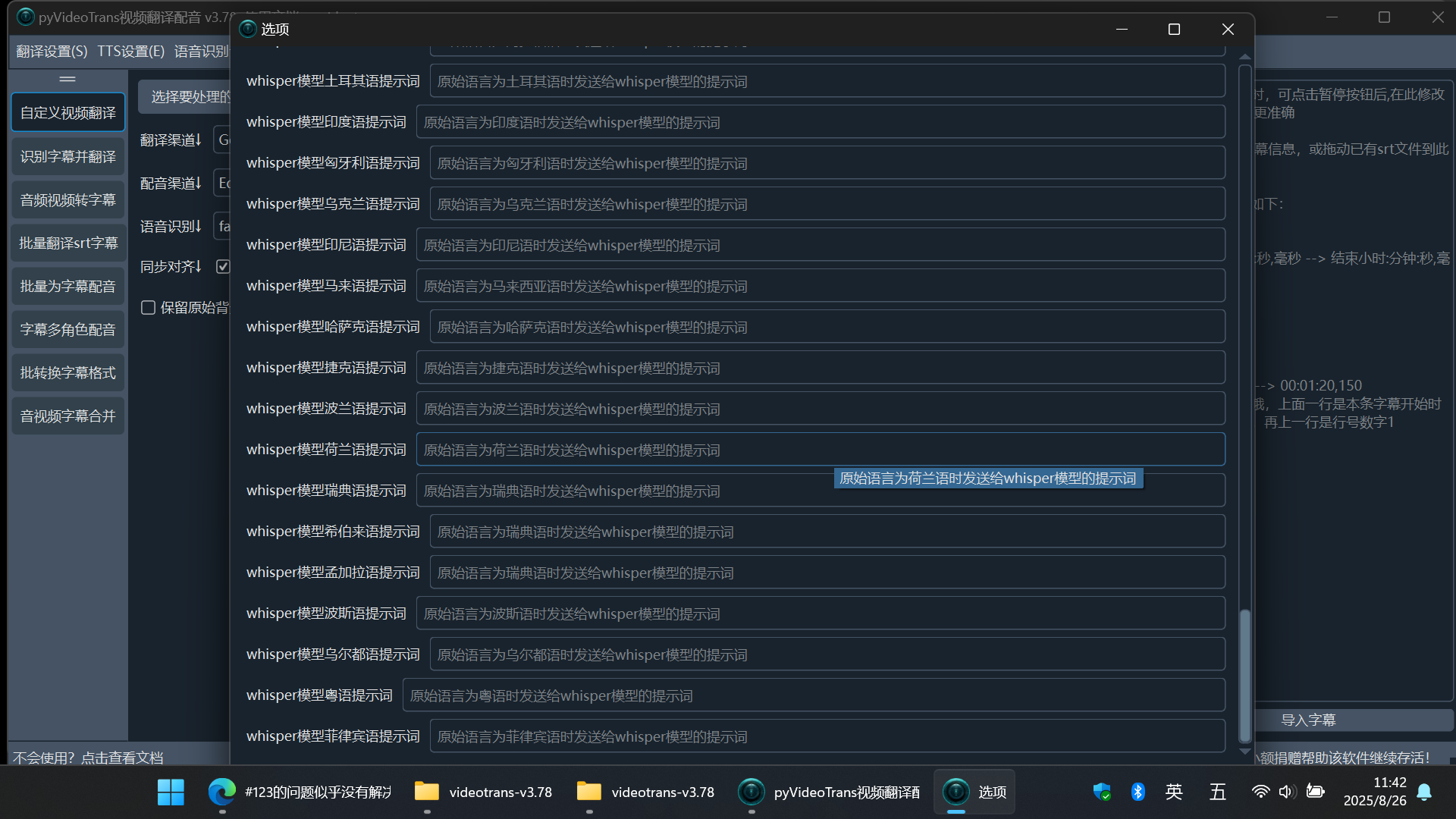Open the battery status tray icon

[x=1315, y=792]
